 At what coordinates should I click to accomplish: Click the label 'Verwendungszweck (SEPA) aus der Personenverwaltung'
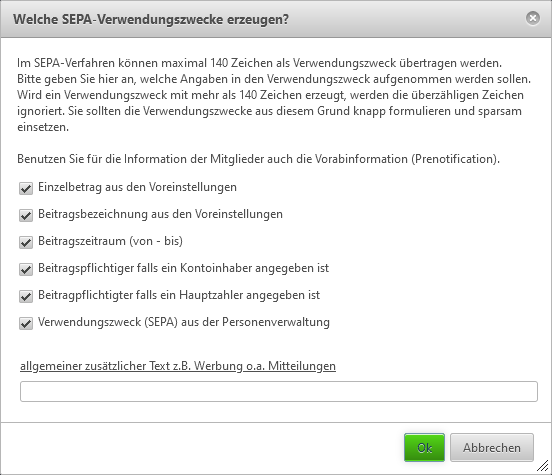pos(184,322)
